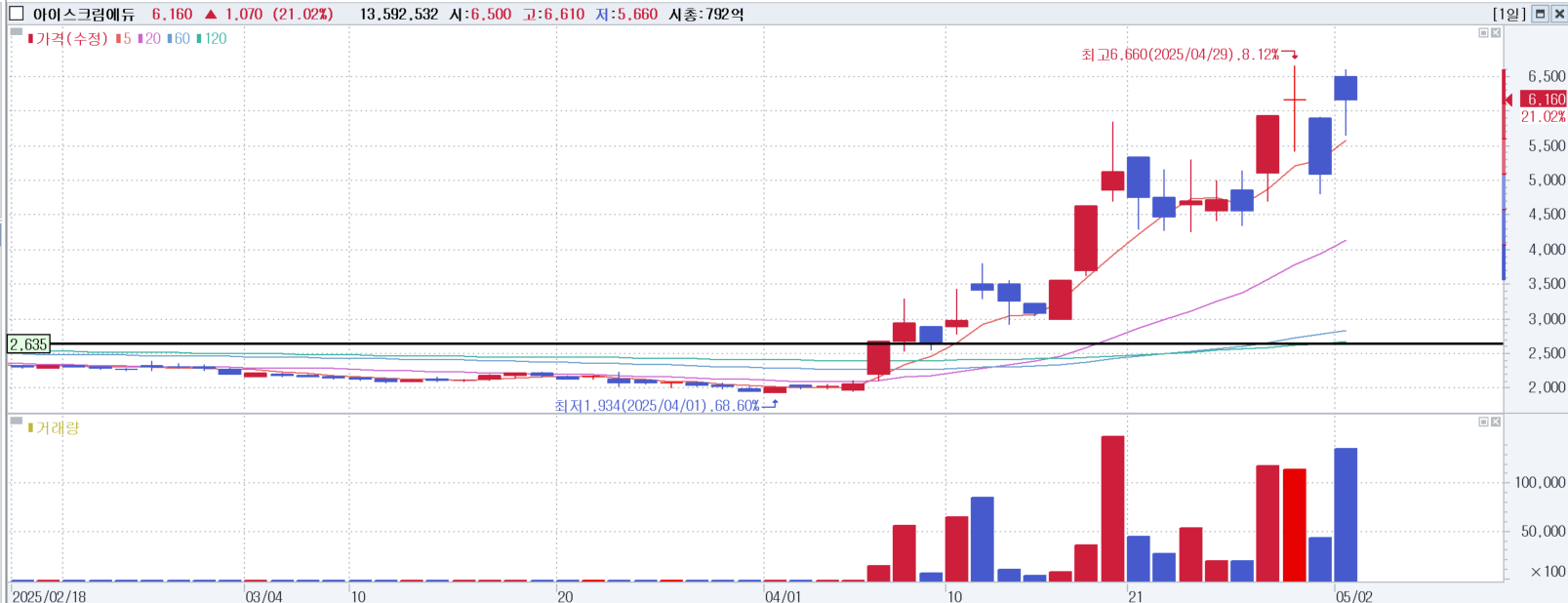Select the 5-day moving average legend
Screen dimensions: 1568x603
[123, 39]
